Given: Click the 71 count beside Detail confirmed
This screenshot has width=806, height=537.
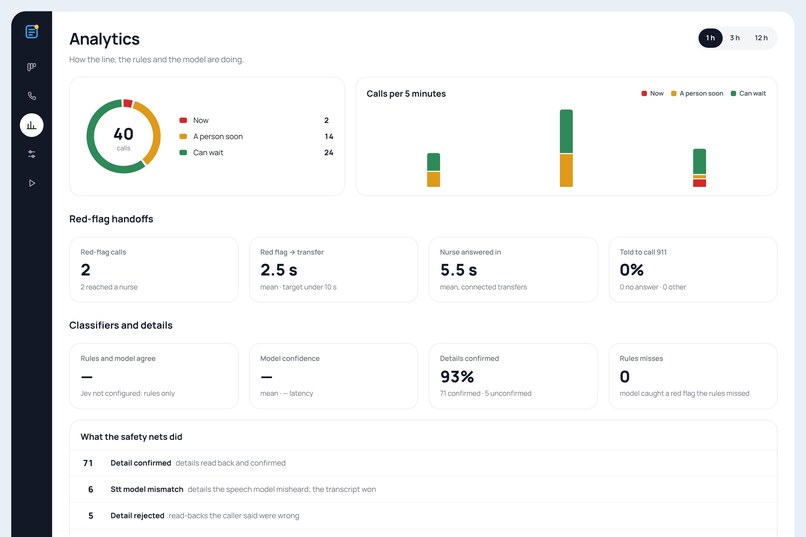Looking at the screenshot, I should click(88, 463).
